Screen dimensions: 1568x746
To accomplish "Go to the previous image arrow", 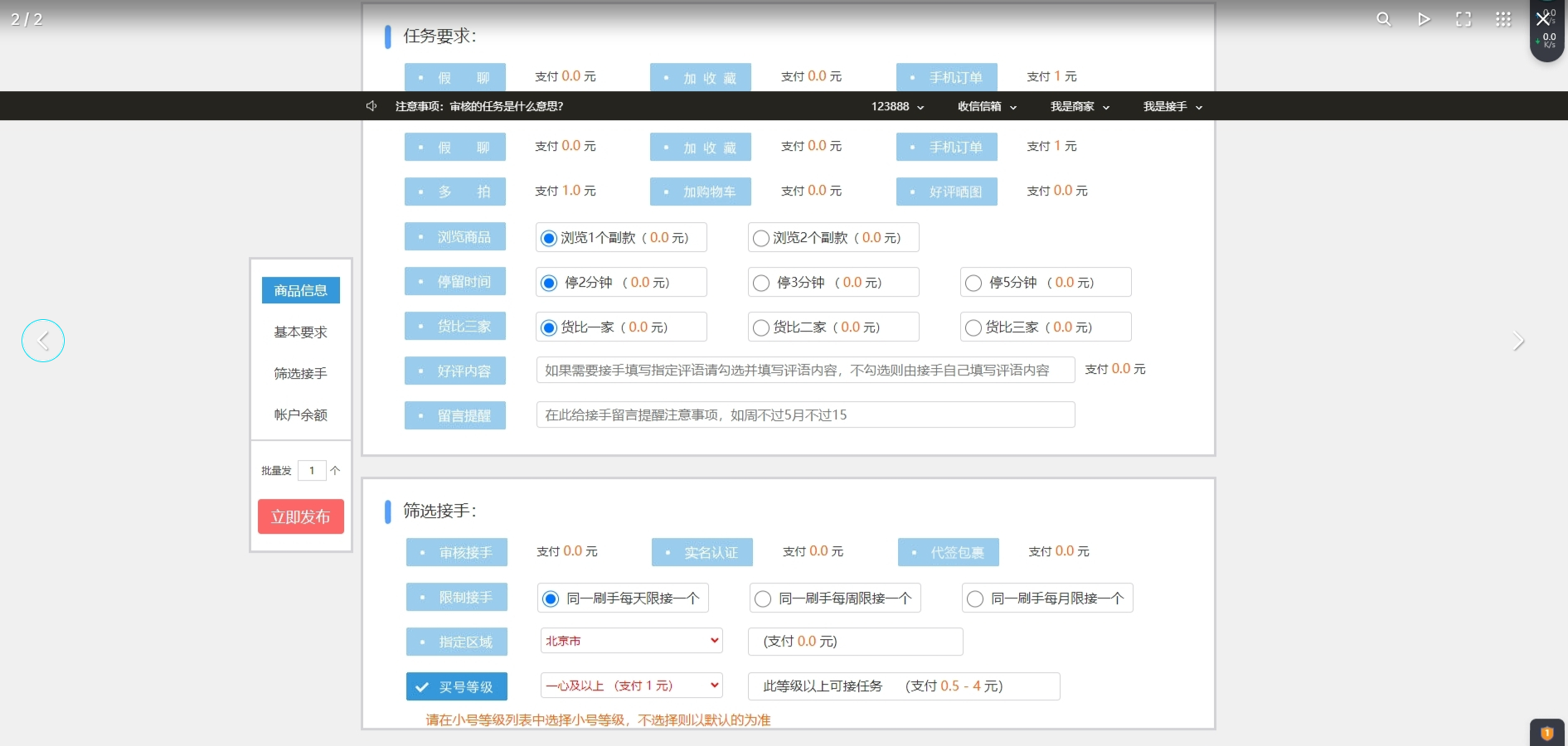I will pyautogui.click(x=43, y=341).
